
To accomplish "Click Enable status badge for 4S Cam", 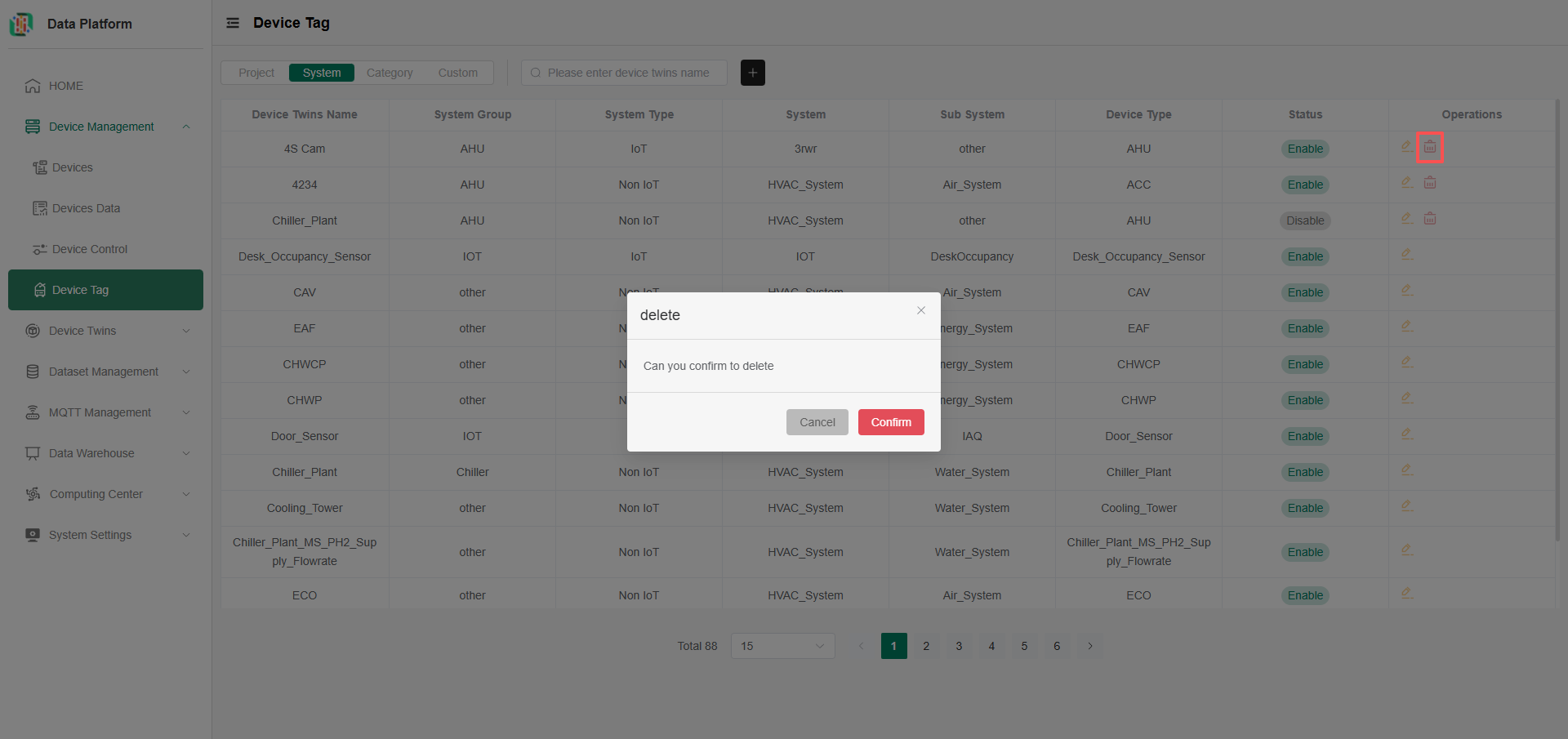I will tap(1304, 149).
